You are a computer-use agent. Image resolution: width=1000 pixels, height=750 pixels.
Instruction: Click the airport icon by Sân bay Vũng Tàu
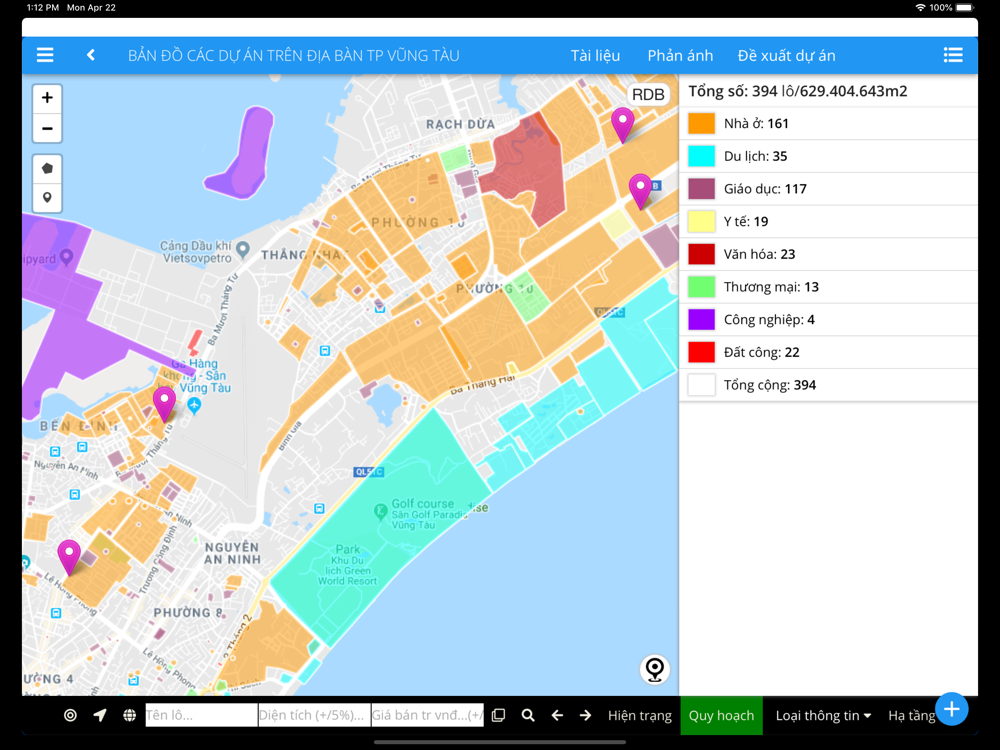(195, 404)
